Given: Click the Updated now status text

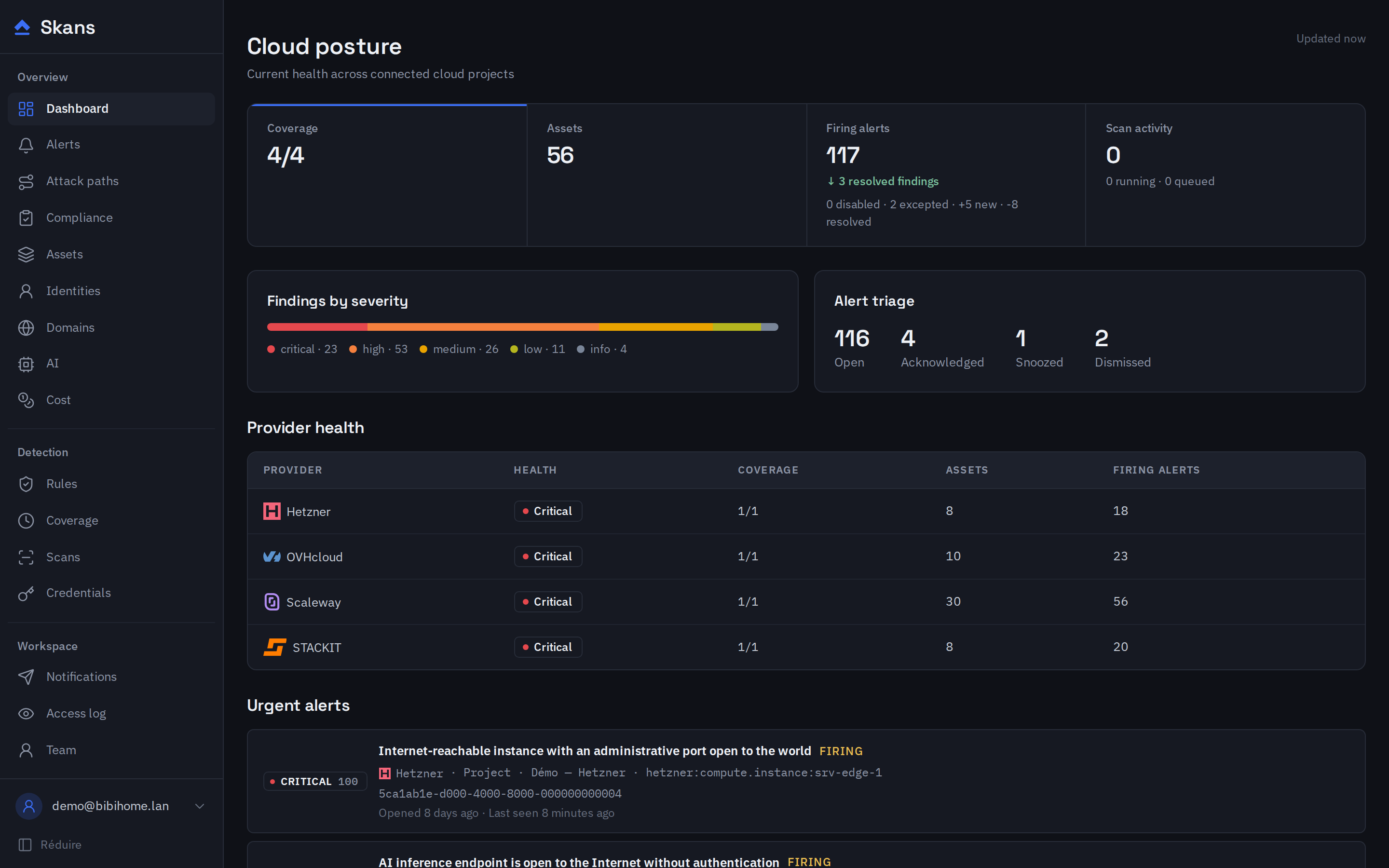Looking at the screenshot, I should 1331,39.
